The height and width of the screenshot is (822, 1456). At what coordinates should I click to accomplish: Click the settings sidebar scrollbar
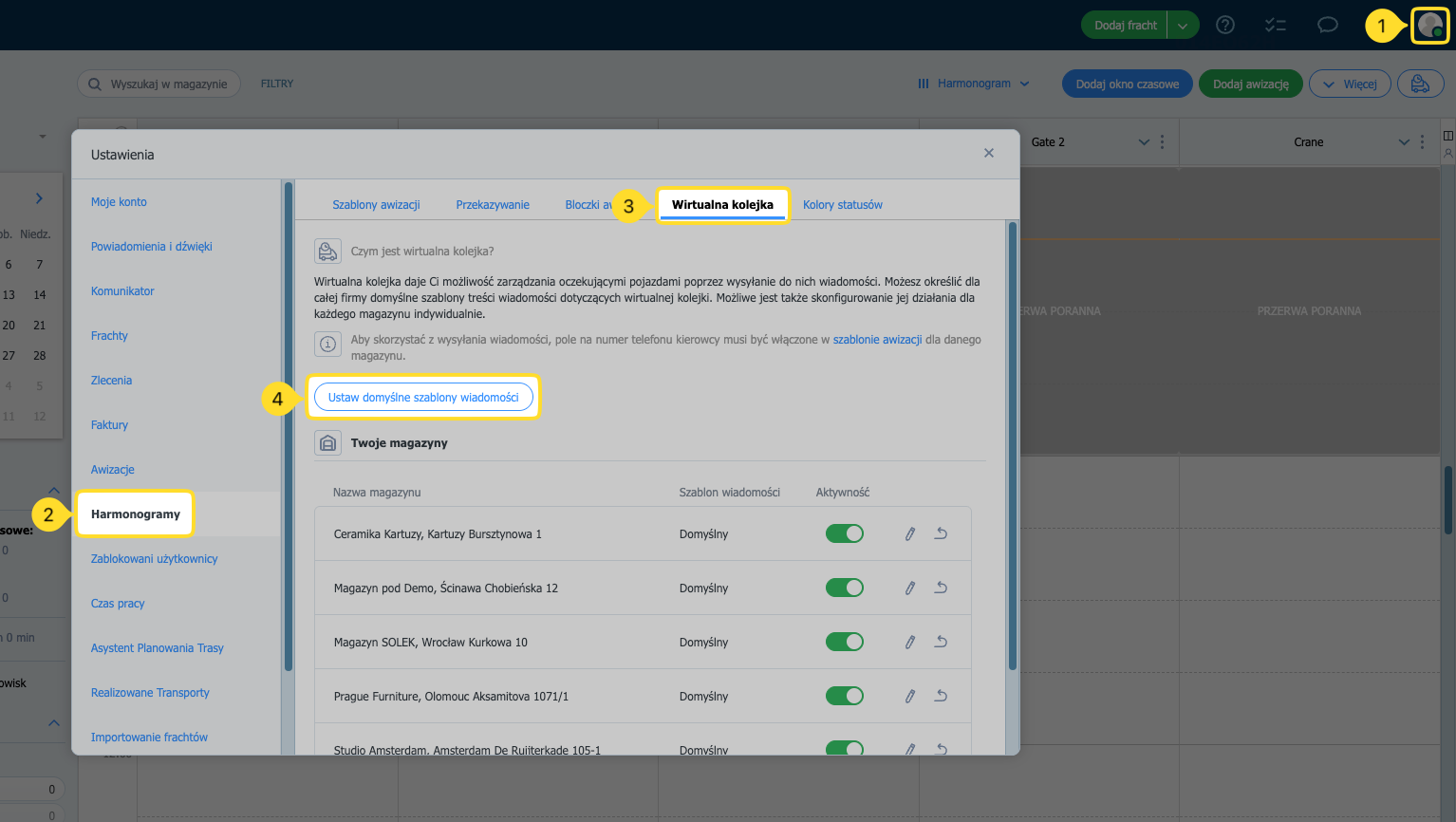(289, 427)
